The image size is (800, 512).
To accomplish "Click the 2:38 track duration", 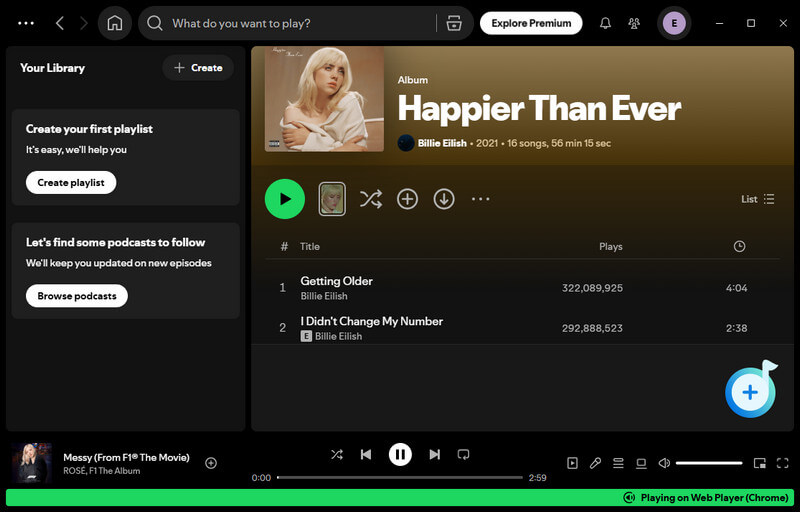I will click(x=736, y=328).
